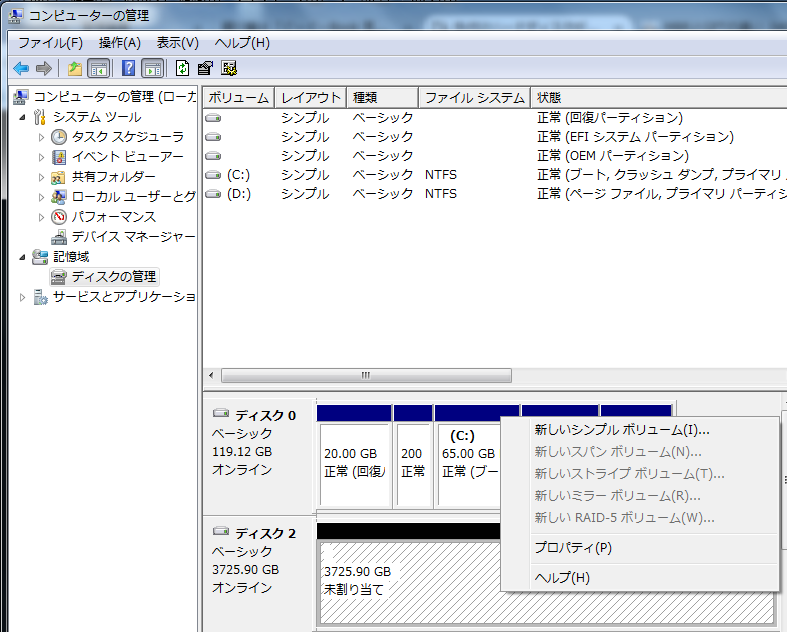Click the horizontal scrollbar thumb in volume list
Screen dimensions: 787x632
point(366,376)
